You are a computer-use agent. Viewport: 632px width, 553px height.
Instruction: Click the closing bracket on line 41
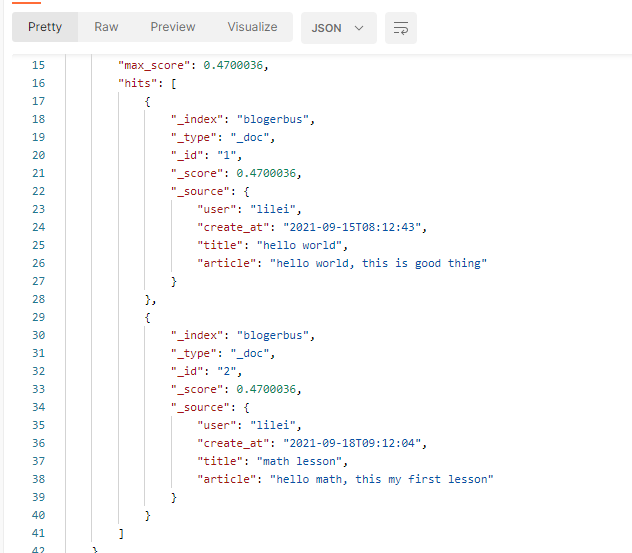(x=121, y=533)
